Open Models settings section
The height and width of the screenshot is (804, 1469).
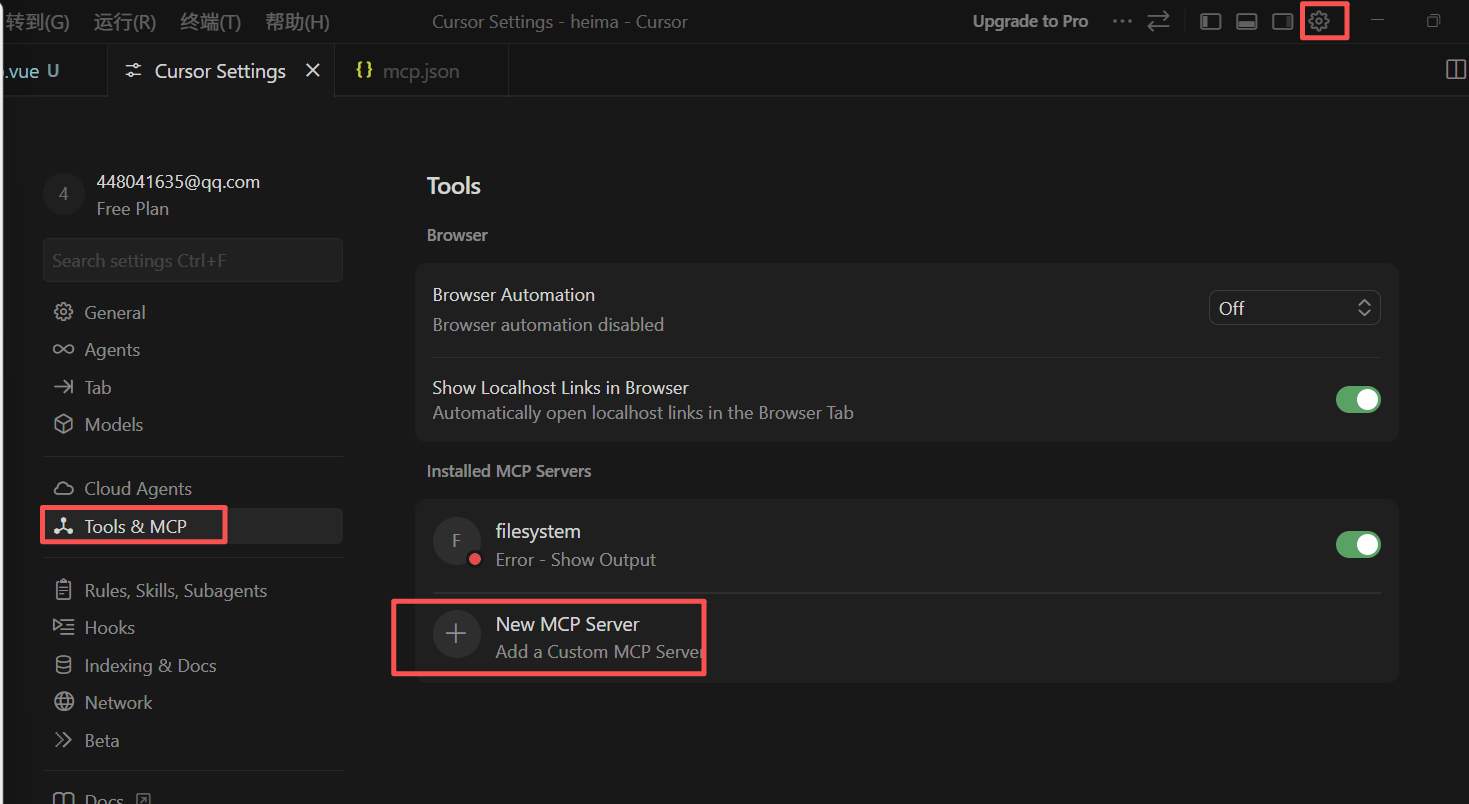point(192,424)
